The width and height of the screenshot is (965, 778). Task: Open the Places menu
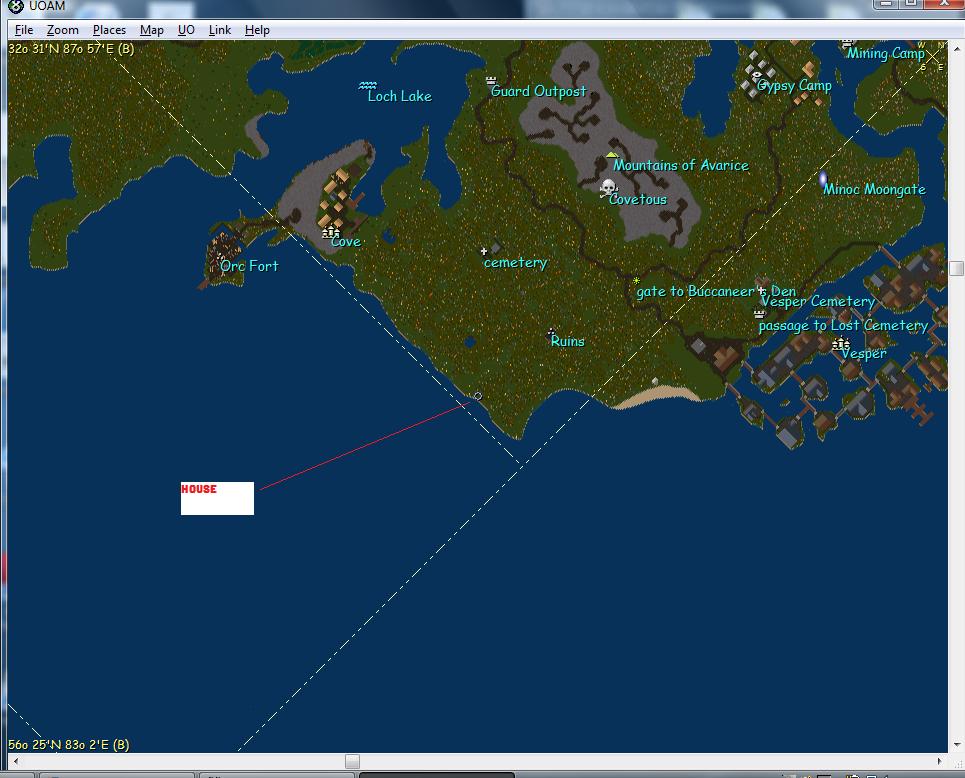tap(109, 30)
